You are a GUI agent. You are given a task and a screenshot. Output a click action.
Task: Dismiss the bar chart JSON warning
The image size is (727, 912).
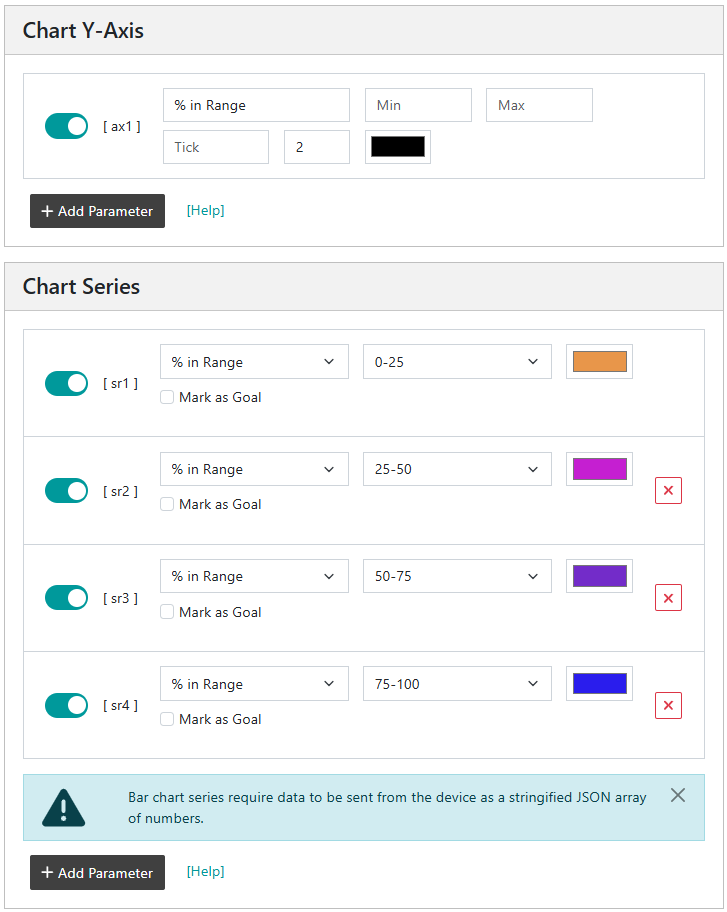(x=678, y=795)
